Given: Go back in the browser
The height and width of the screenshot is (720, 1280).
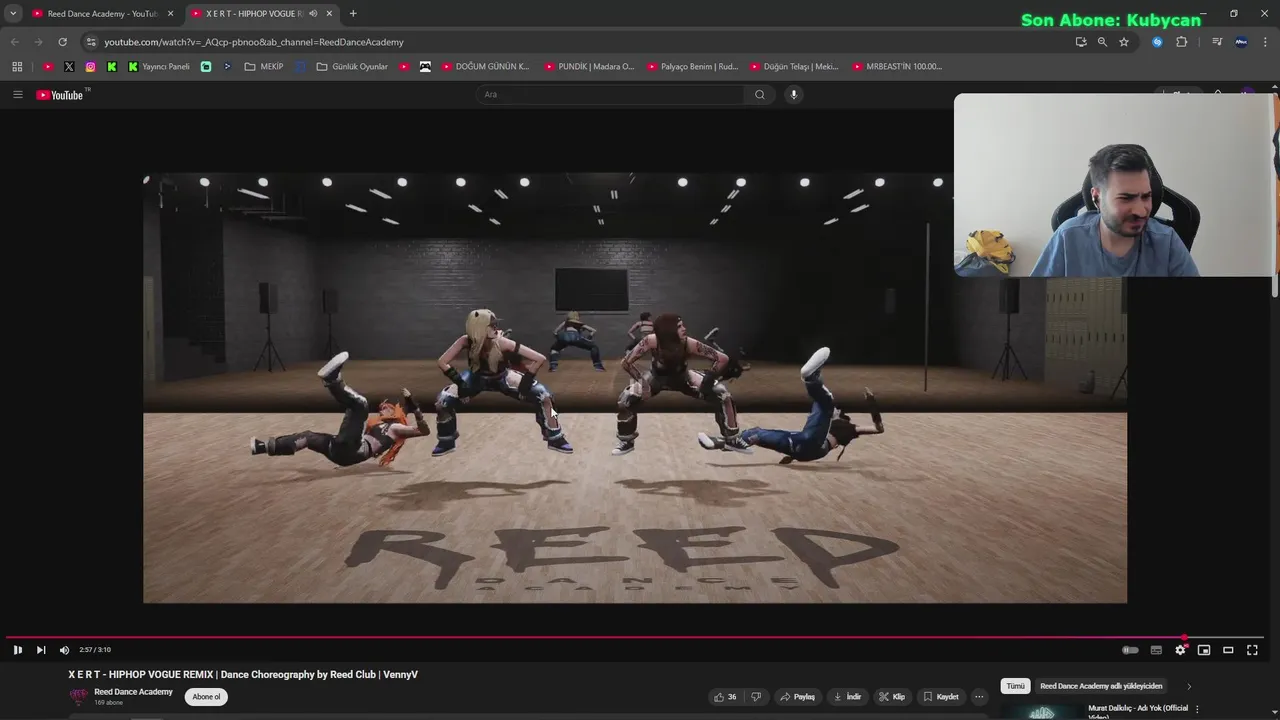Looking at the screenshot, I should [x=15, y=42].
